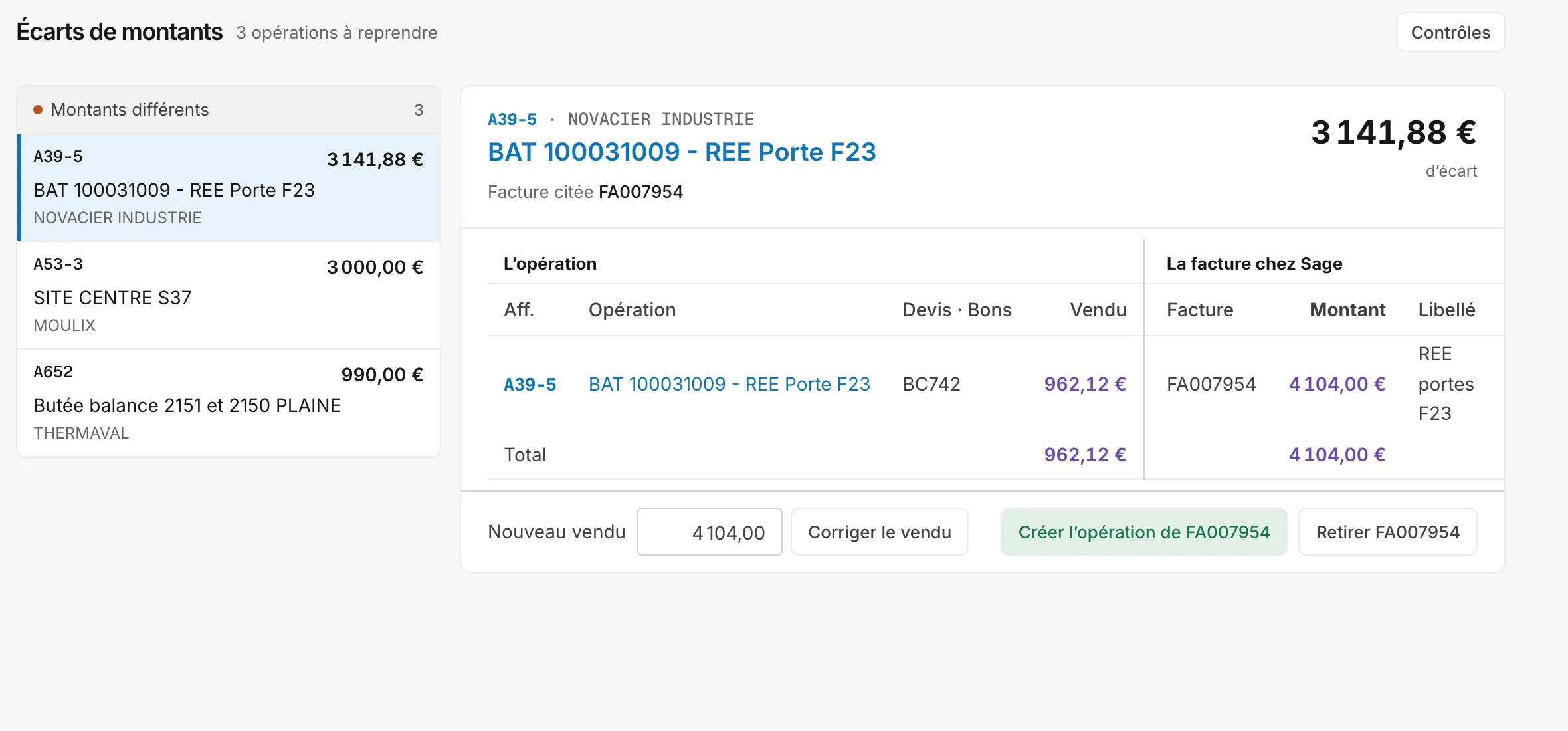
Task: Click Corriger le vendu button
Action: click(879, 532)
